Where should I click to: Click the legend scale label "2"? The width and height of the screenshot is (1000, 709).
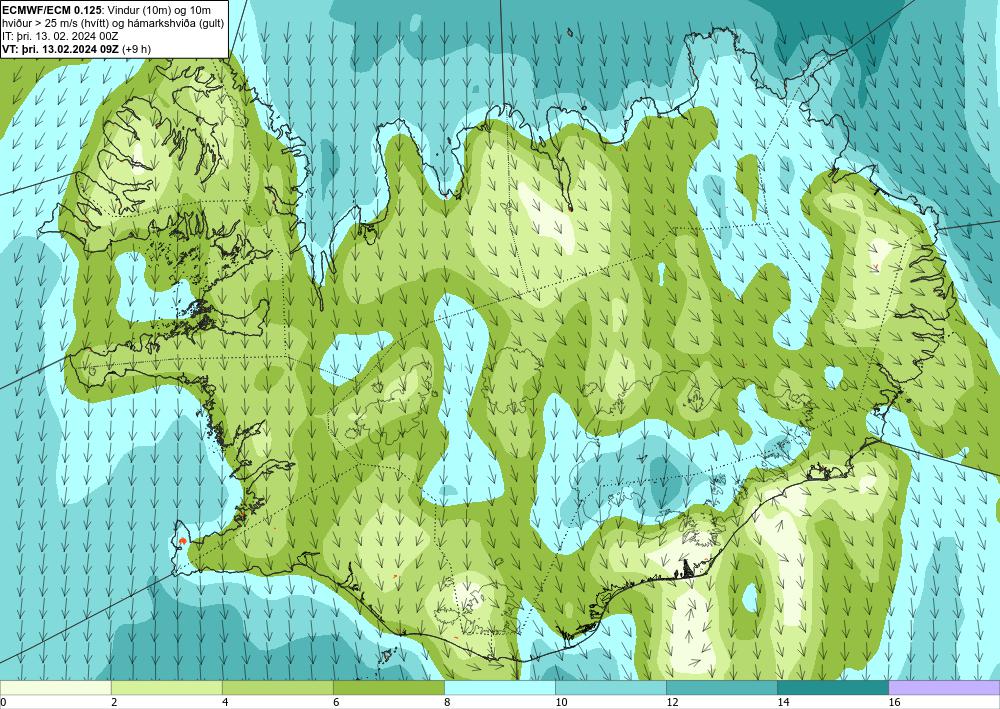coord(114,702)
